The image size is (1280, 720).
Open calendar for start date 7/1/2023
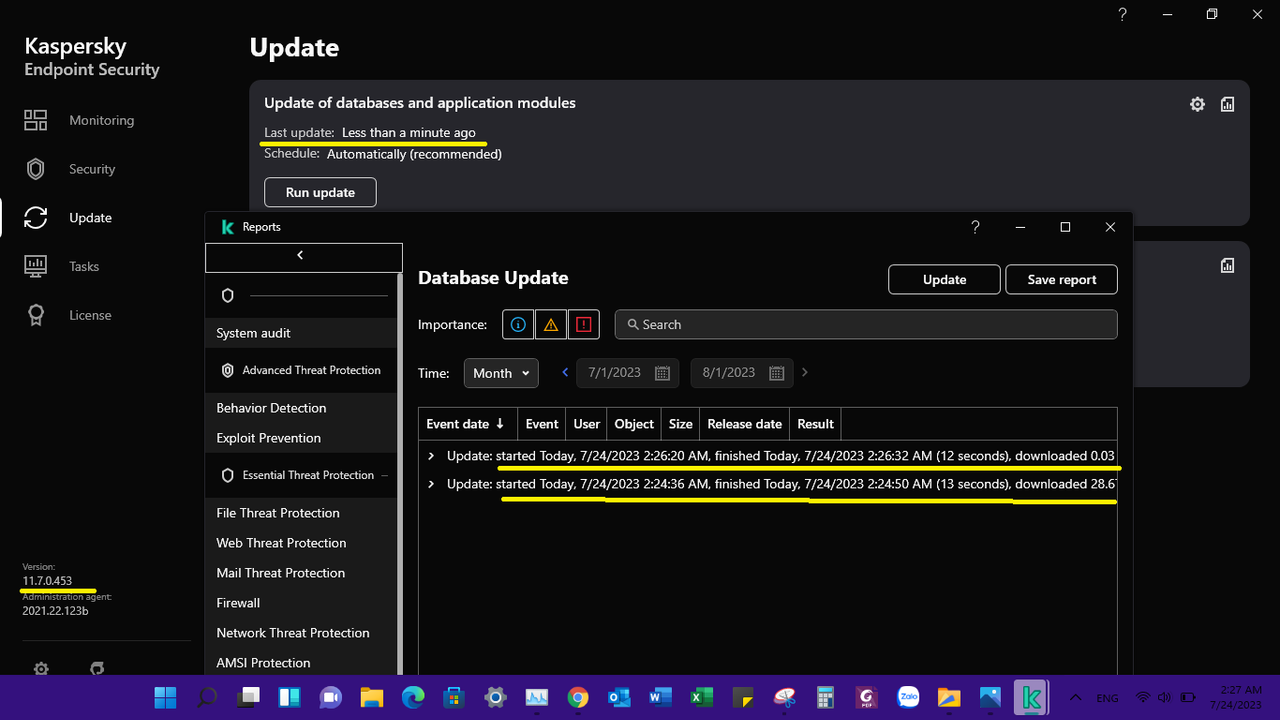coord(662,373)
